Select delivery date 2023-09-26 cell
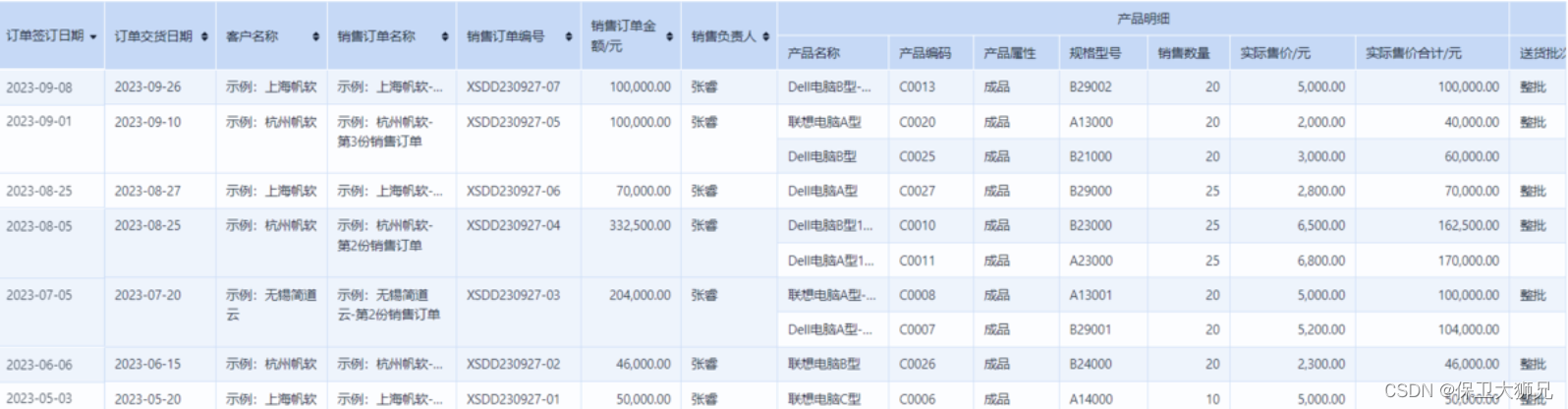 (147, 87)
